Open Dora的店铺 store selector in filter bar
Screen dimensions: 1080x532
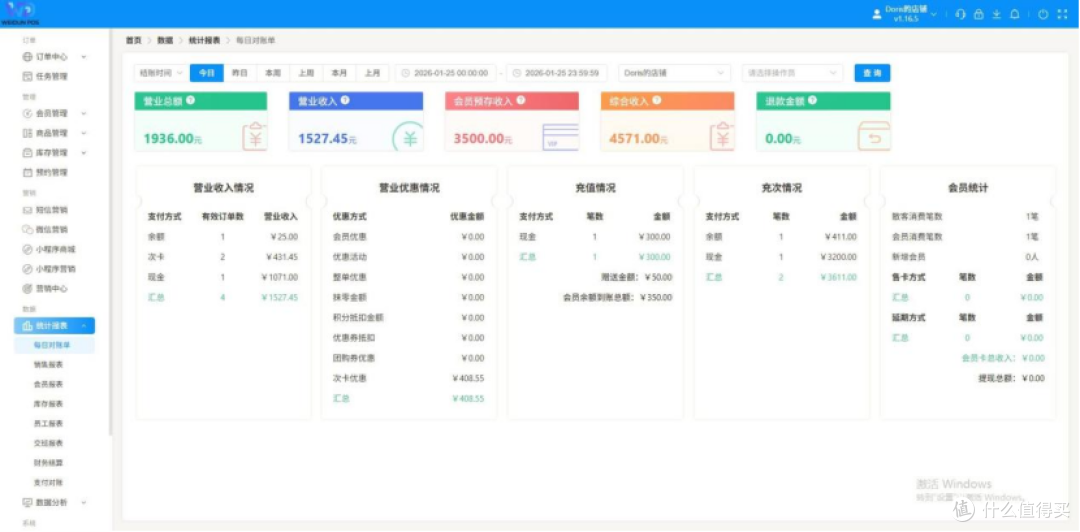pos(674,73)
